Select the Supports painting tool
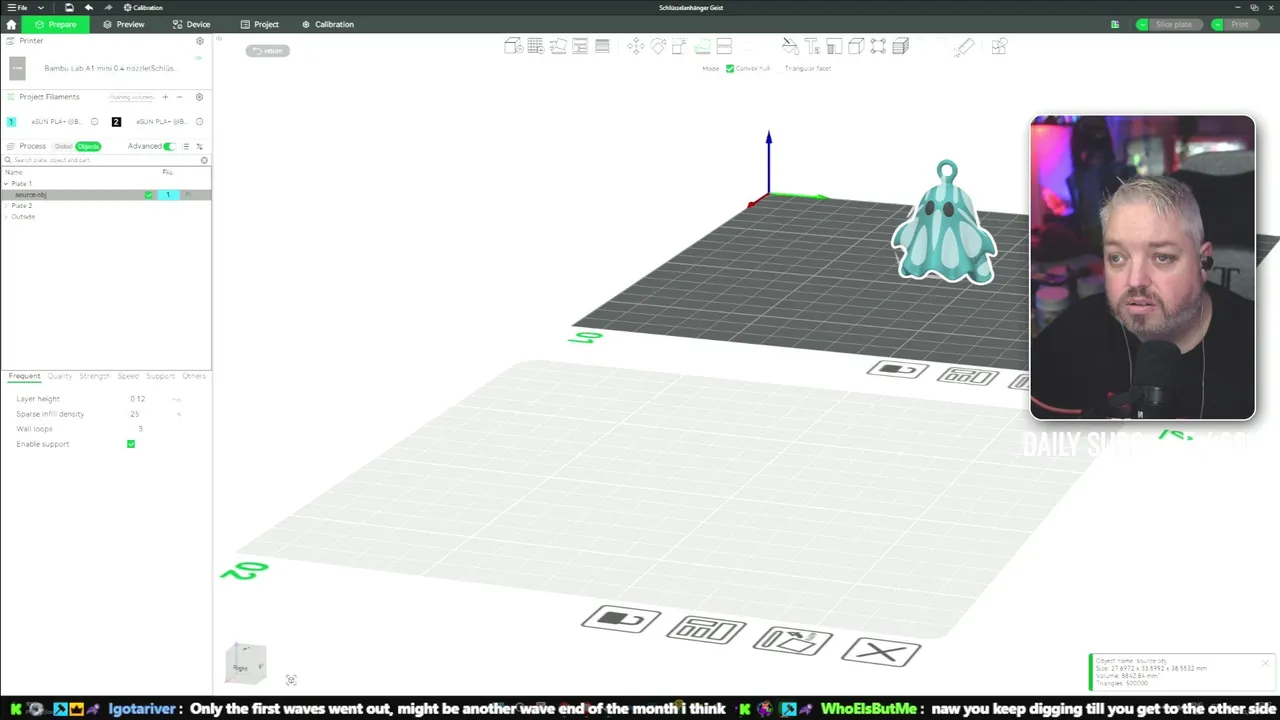The height and width of the screenshot is (720, 1280). pos(834,46)
